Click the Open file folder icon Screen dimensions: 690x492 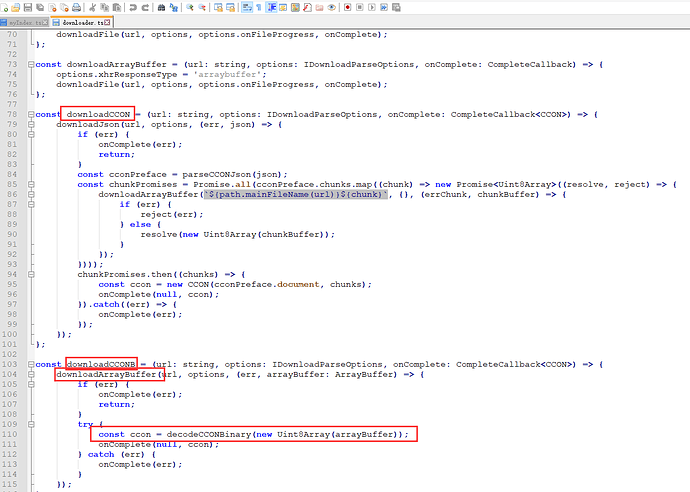pos(15,7)
